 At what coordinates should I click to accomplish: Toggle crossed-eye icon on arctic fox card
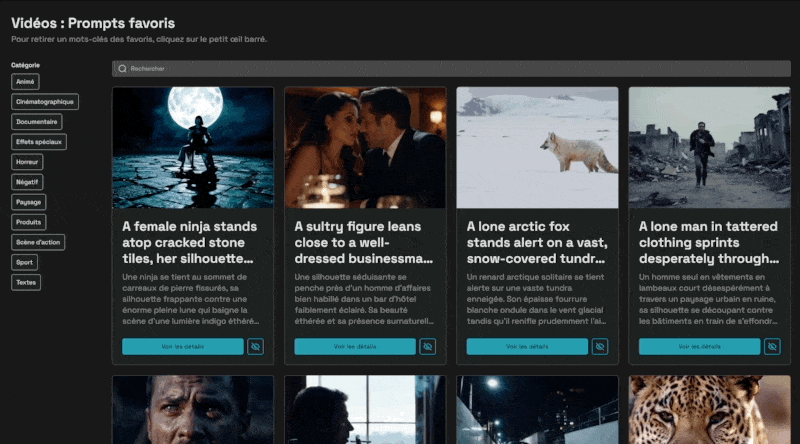pyautogui.click(x=600, y=346)
